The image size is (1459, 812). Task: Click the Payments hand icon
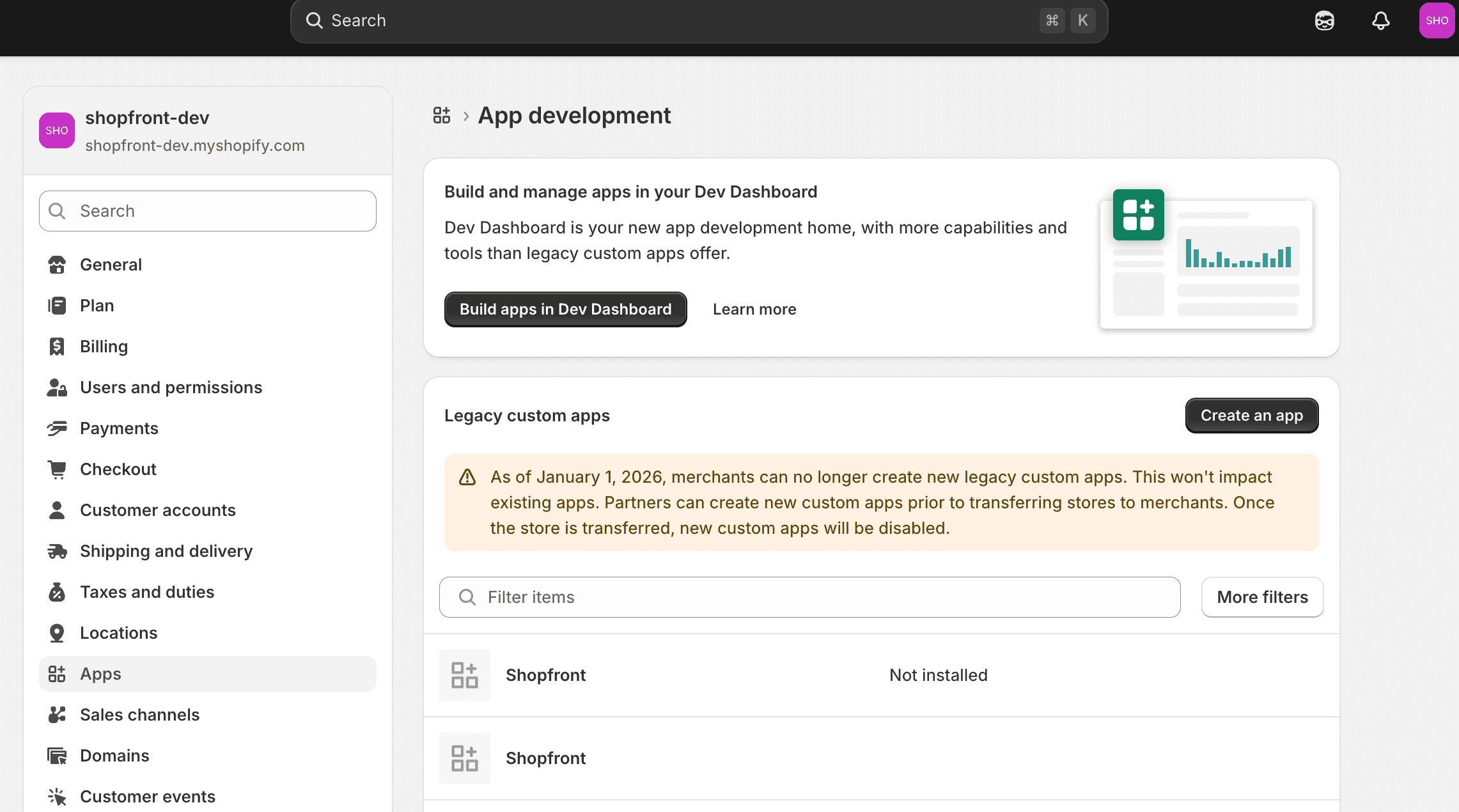coord(57,428)
